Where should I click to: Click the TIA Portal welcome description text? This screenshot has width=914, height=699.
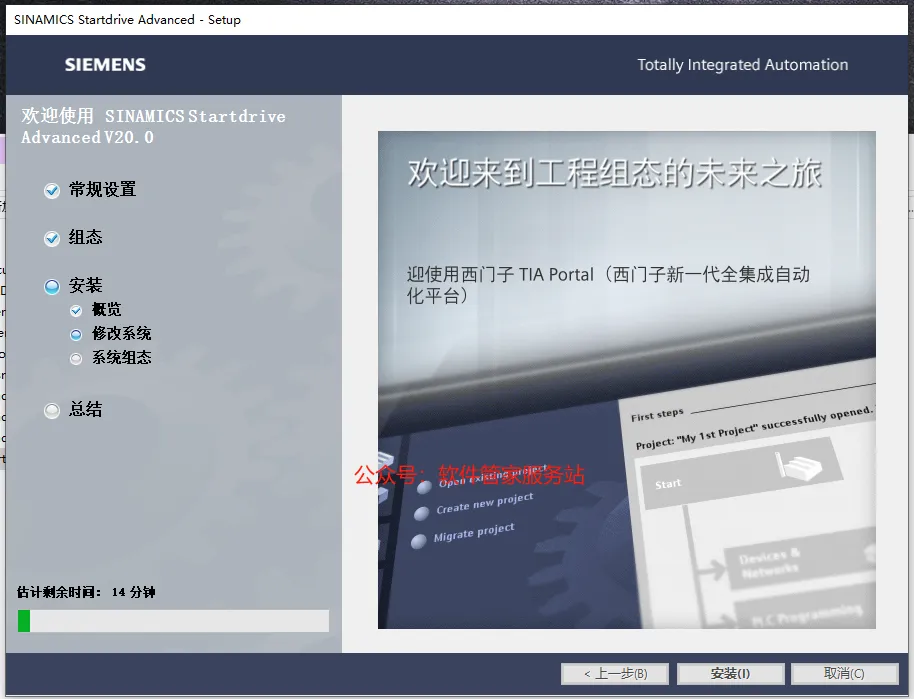click(x=608, y=285)
